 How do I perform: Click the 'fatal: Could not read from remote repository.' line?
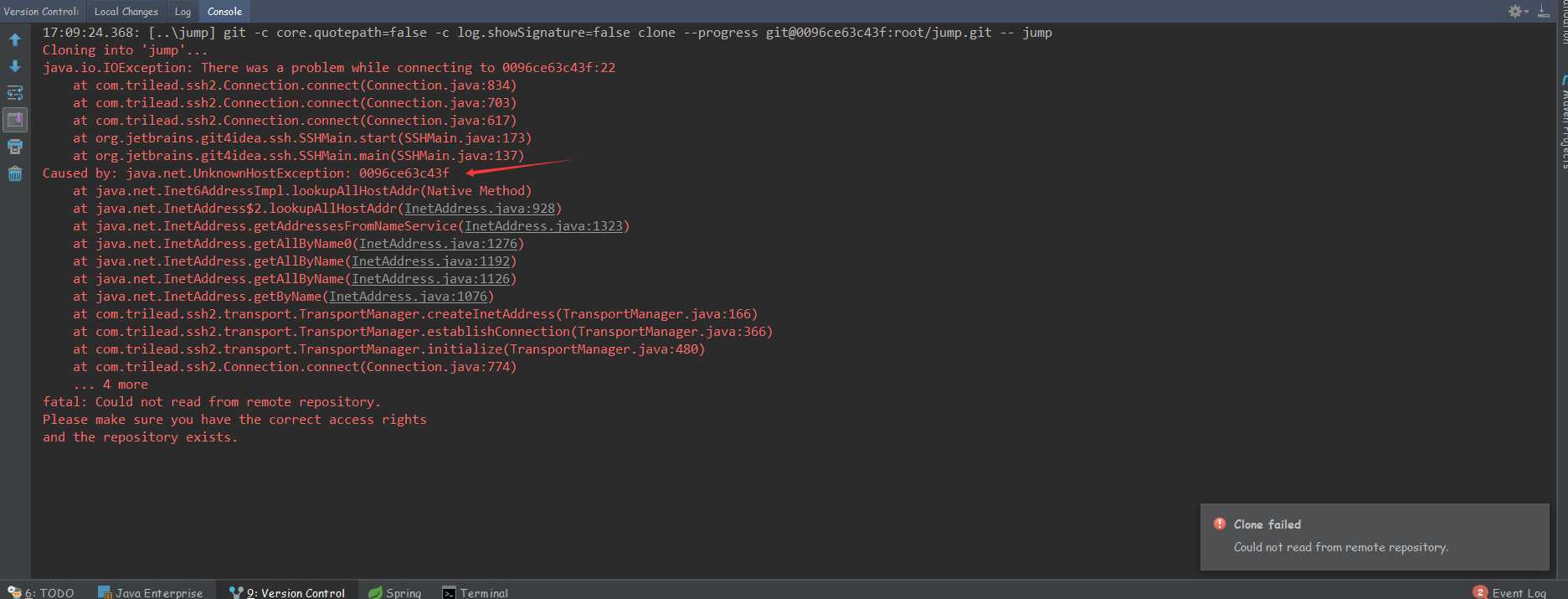(212, 402)
